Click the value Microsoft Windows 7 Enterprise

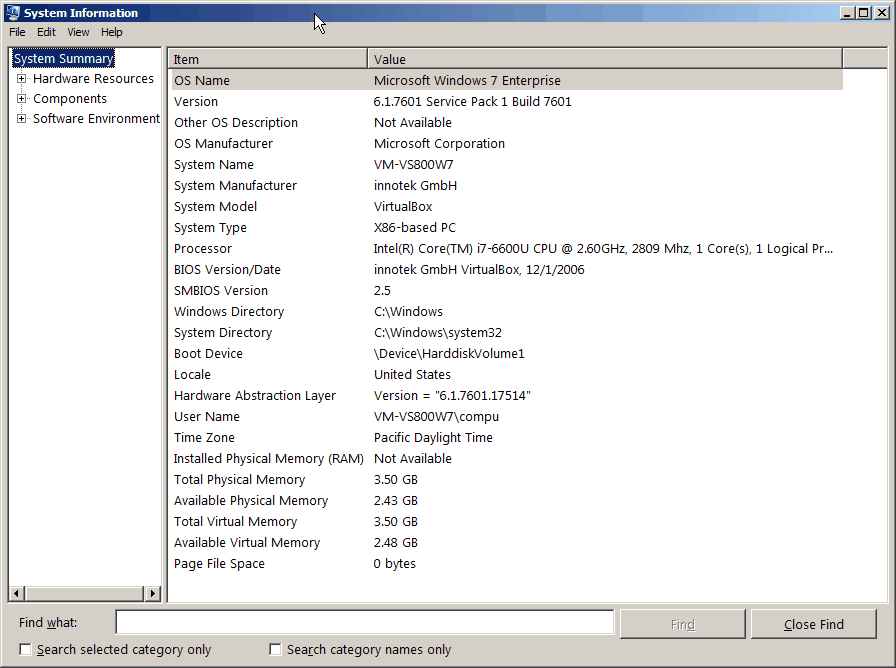tap(467, 81)
